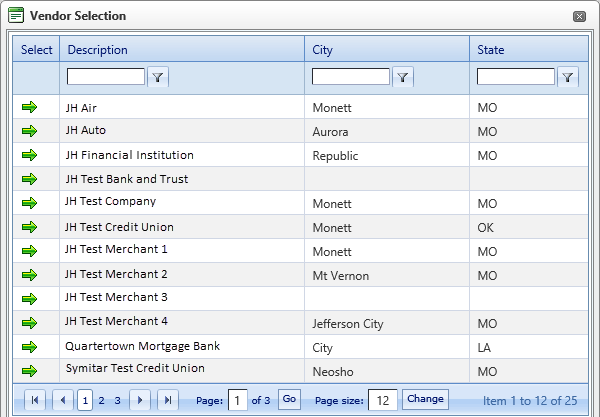The image size is (600, 417).
Task: Click Item 1 to 12 of 25 text
Action: pos(530,401)
